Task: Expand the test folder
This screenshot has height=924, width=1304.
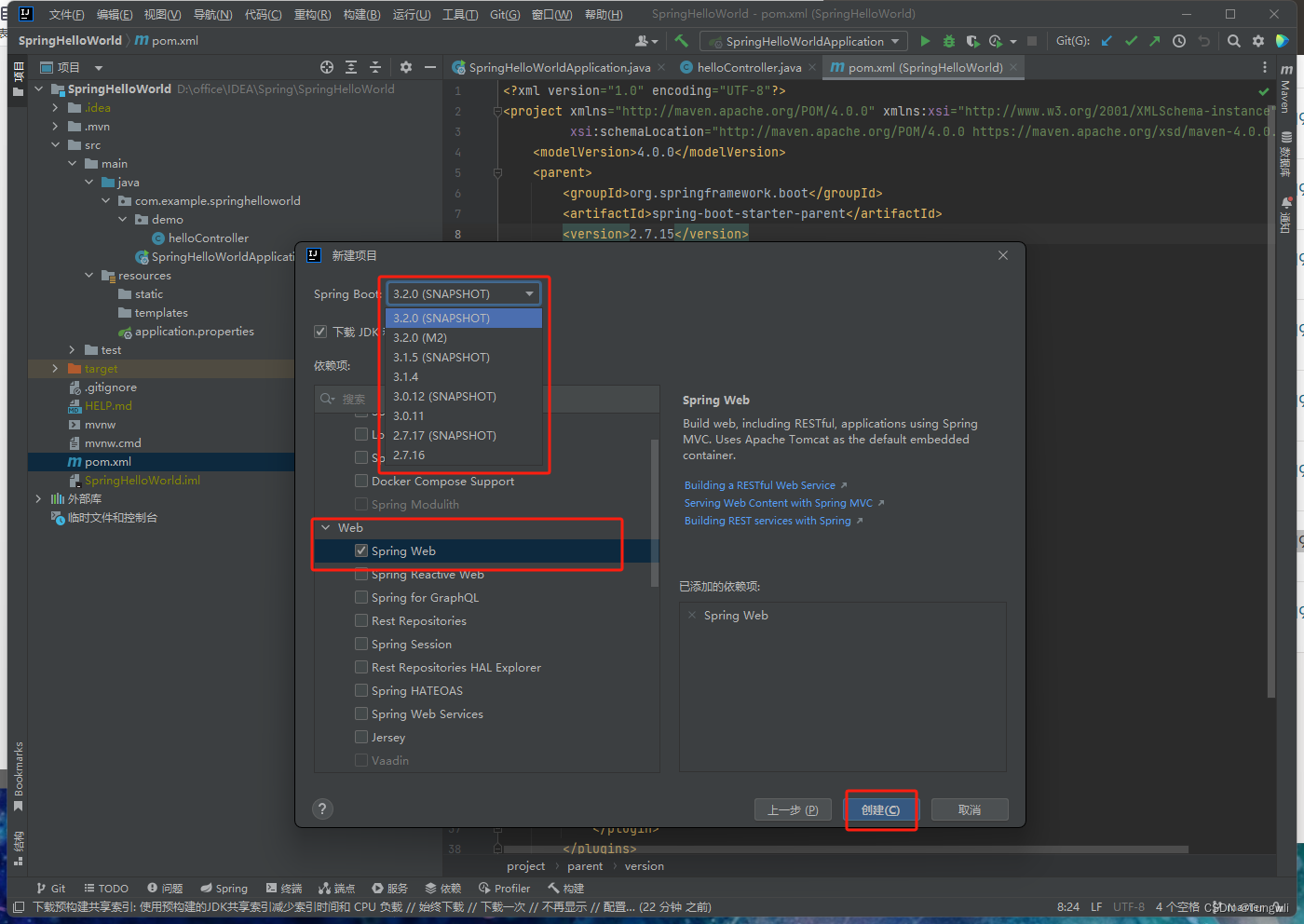Action: click(x=73, y=350)
